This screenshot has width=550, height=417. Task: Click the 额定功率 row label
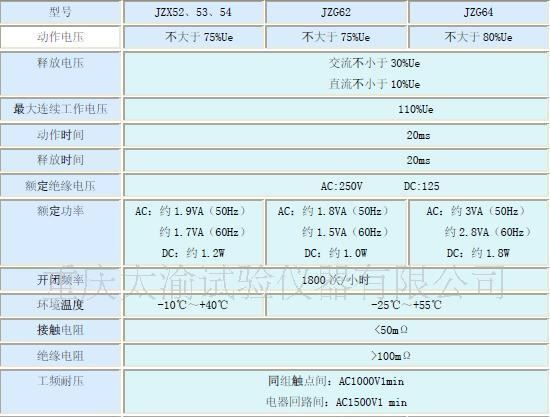pos(60,211)
